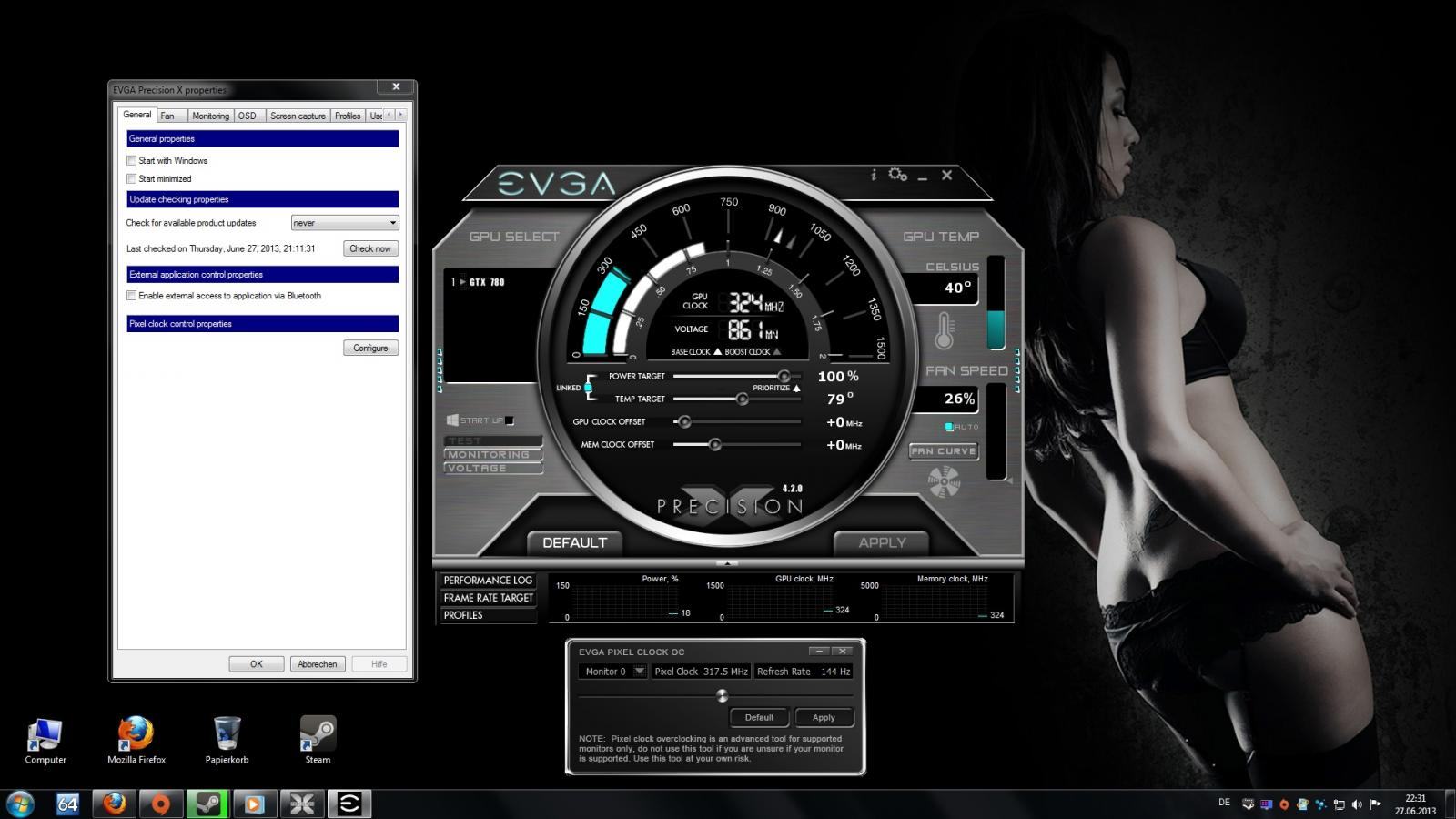Open the EVGA E-logo taskbar button
Screen dimensions: 1456x819
pyautogui.click(x=349, y=804)
